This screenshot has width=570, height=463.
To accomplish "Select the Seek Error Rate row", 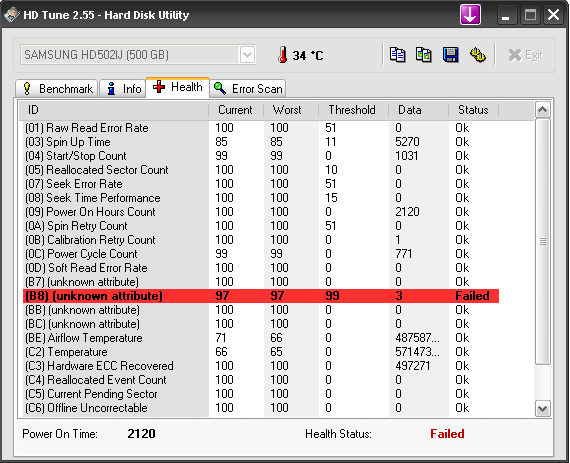I will coord(261,184).
